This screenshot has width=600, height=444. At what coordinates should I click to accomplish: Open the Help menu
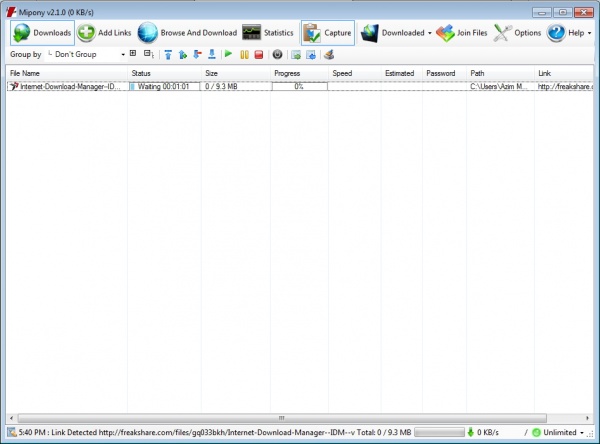coord(569,33)
